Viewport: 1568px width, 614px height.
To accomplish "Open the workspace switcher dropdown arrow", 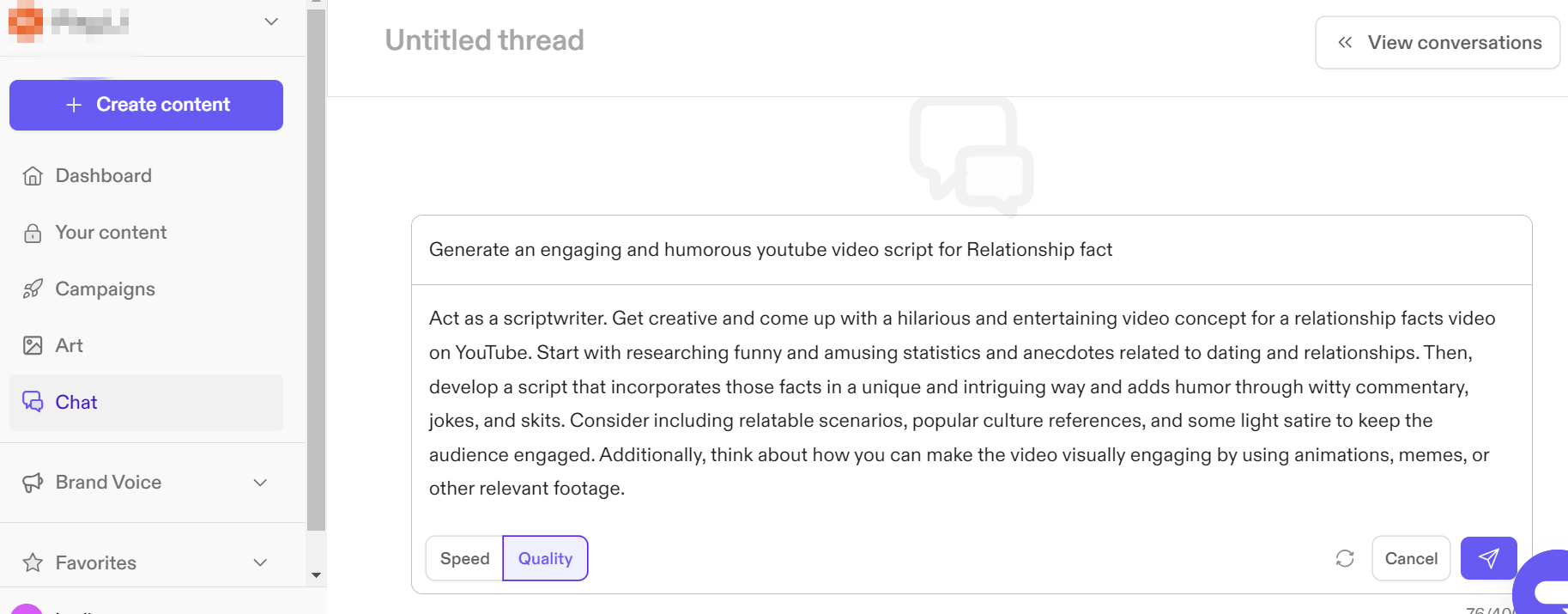I will [x=271, y=21].
